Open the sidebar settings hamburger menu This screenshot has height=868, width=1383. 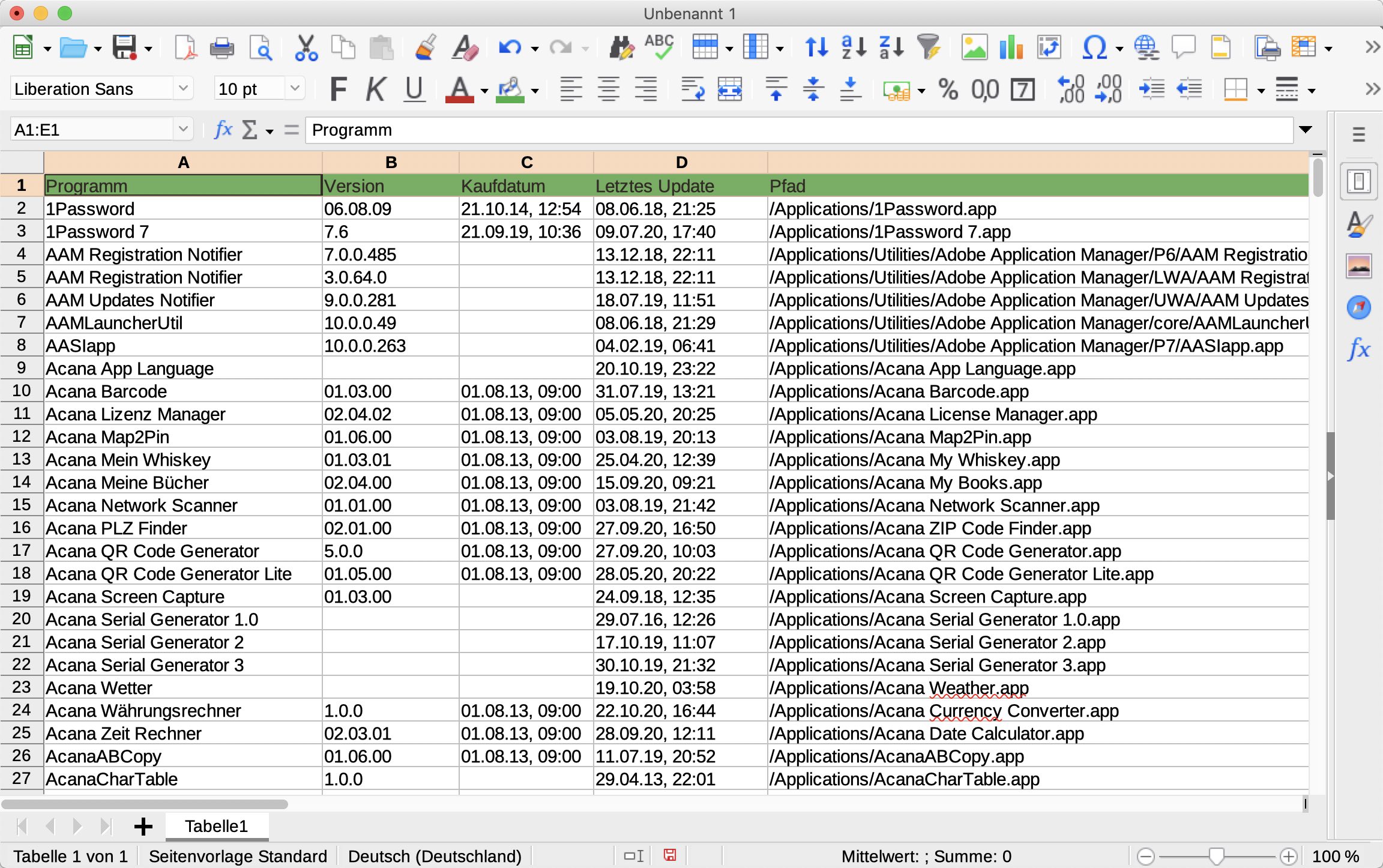(x=1358, y=134)
